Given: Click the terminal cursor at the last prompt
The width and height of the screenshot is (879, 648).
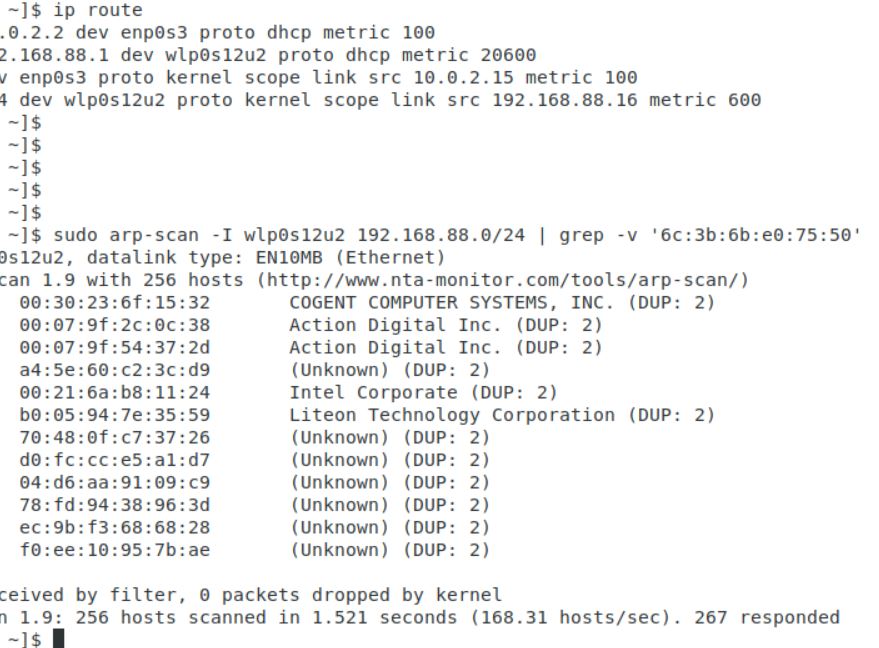Looking at the screenshot, I should [59, 638].
